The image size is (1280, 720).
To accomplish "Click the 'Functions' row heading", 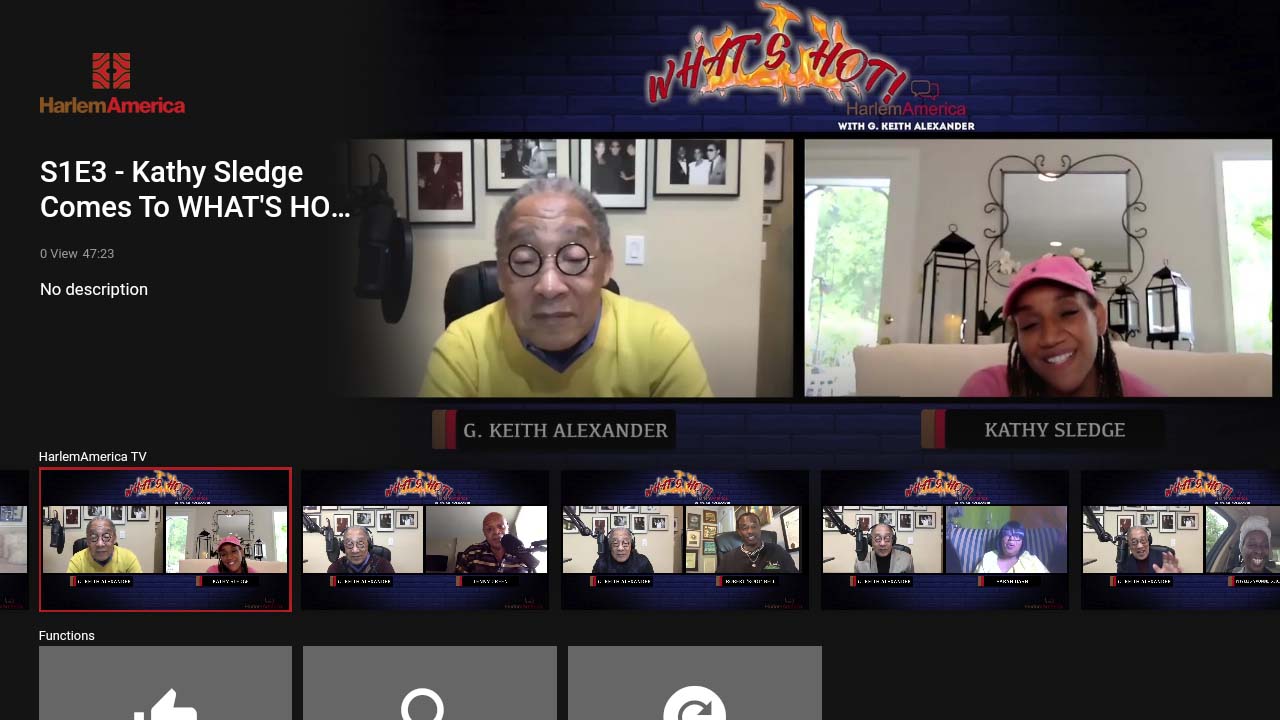I will (x=67, y=635).
